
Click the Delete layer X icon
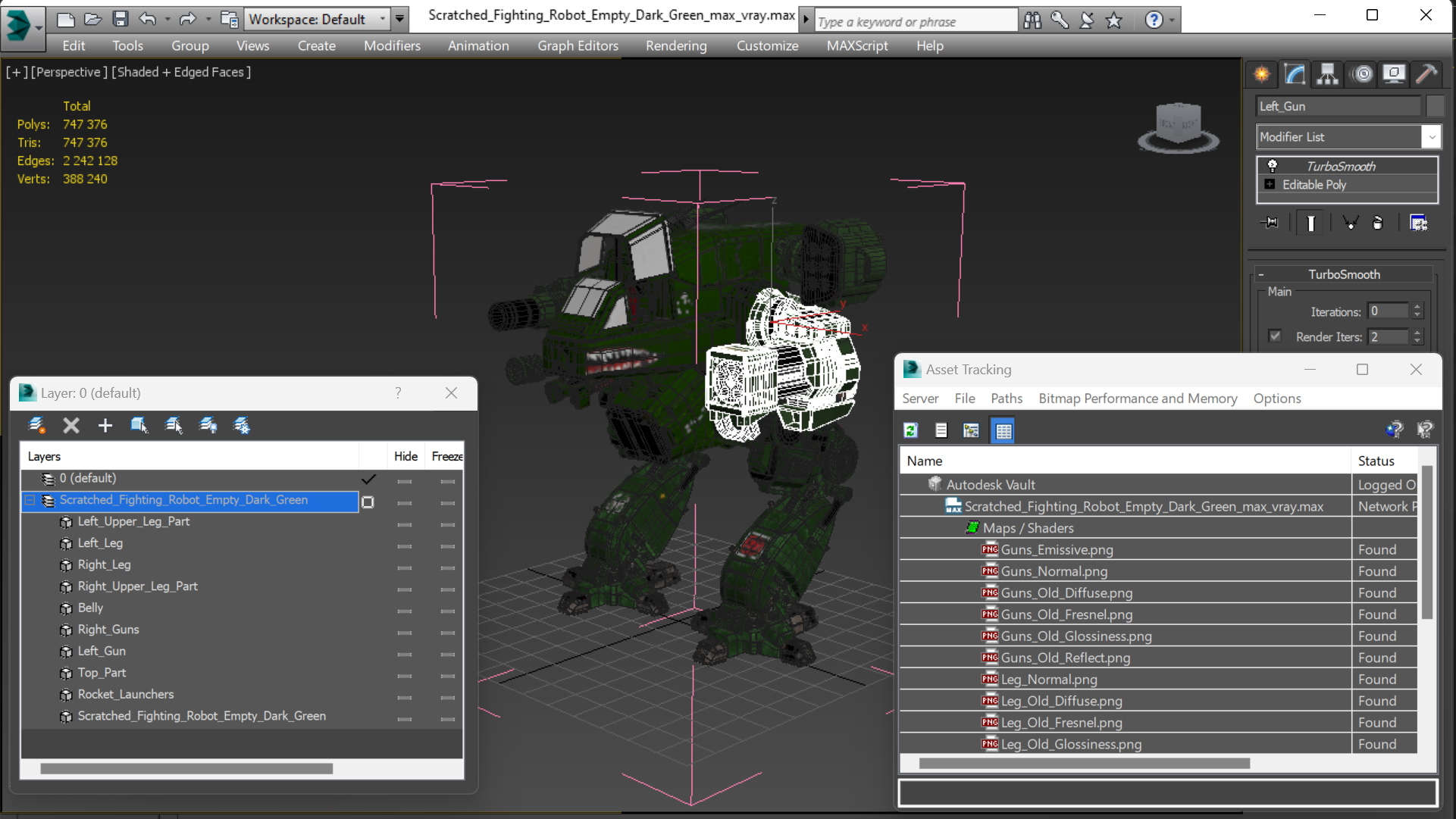pos(71,426)
